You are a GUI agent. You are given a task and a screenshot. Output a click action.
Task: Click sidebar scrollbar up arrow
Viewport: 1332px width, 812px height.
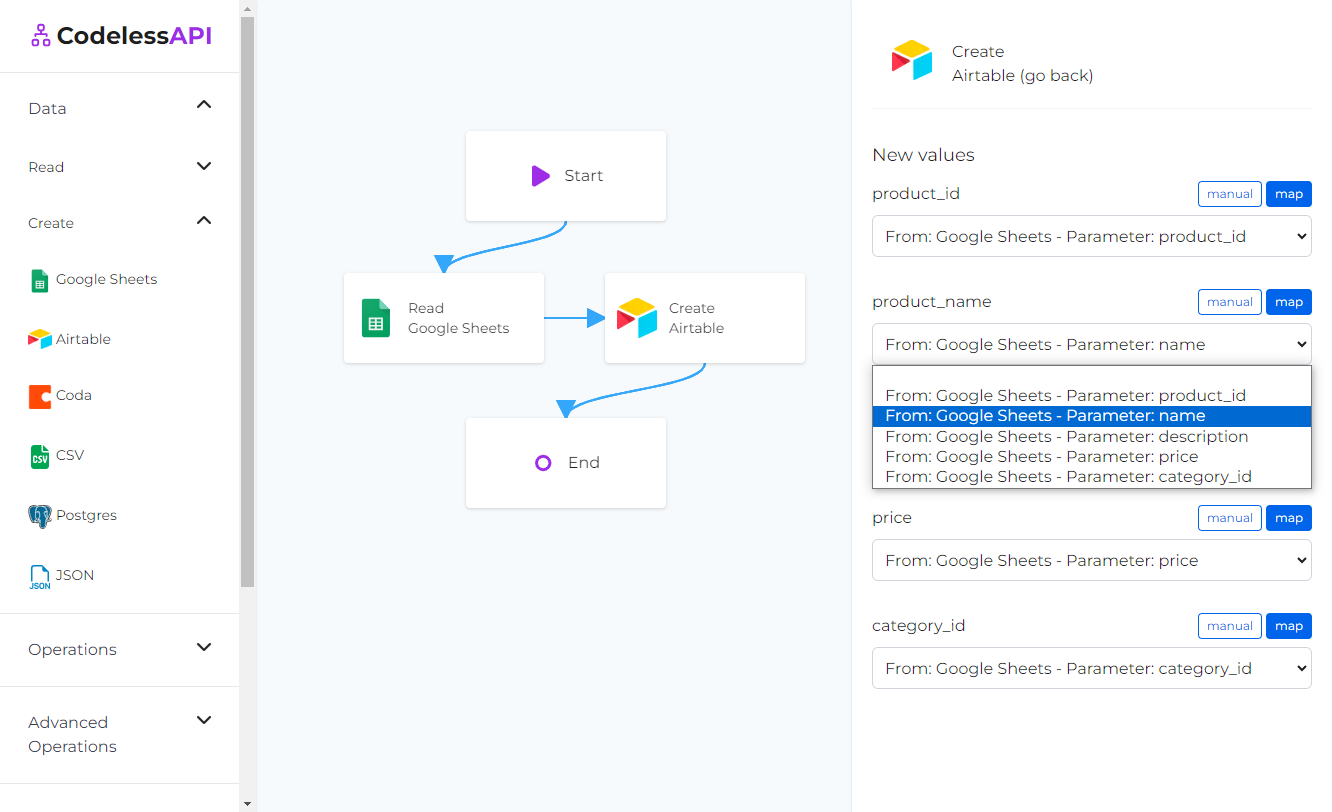(248, 7)
